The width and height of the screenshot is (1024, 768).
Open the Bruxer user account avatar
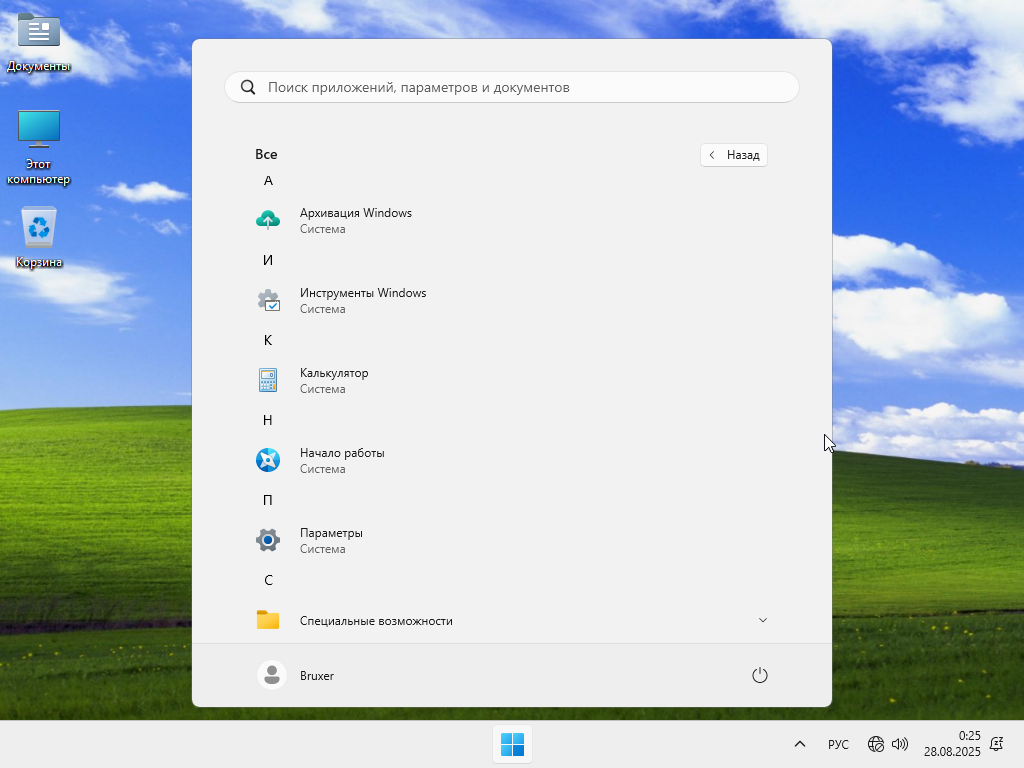[272, 675]
